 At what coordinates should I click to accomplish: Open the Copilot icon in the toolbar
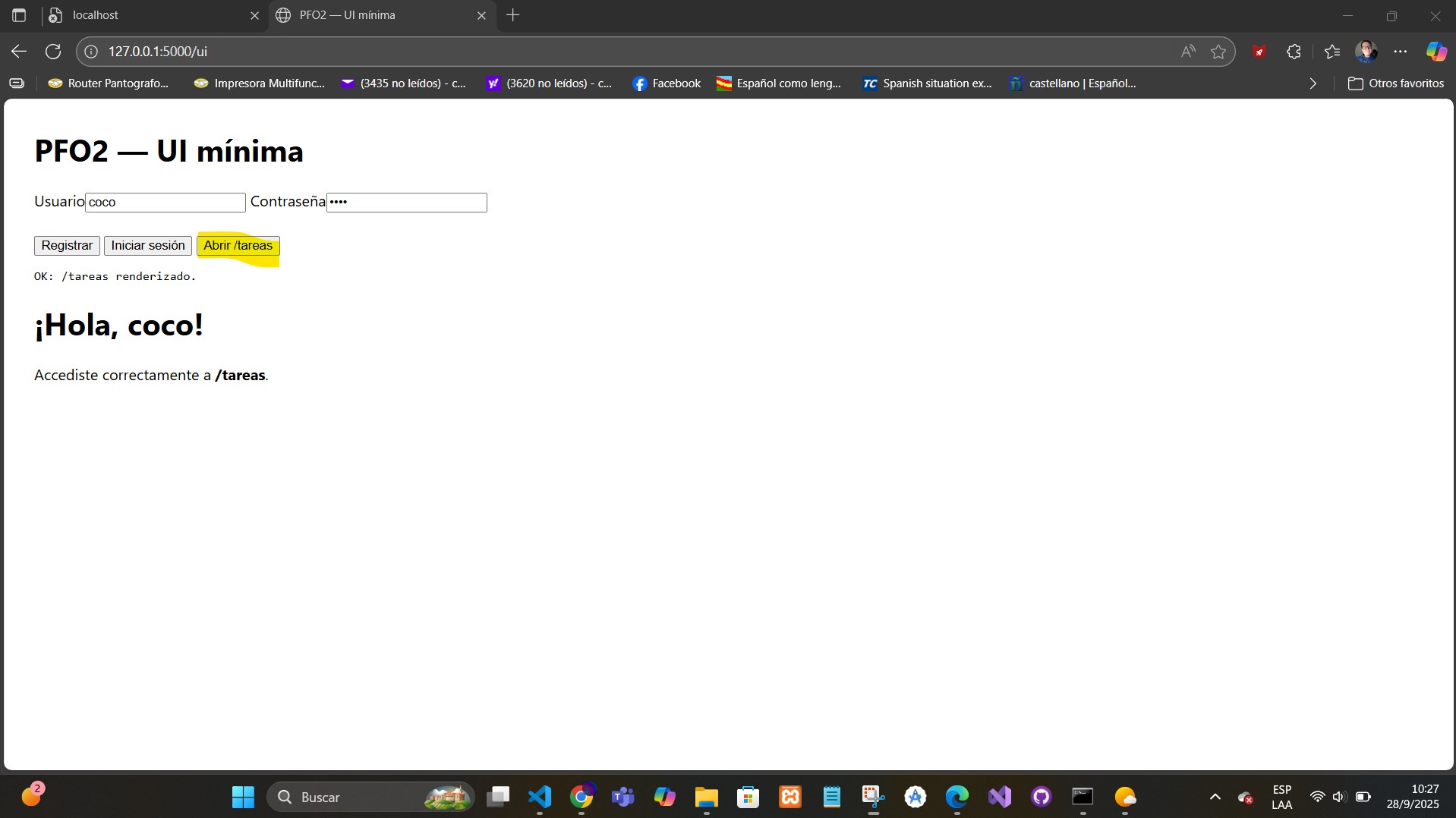[x=1436, y=52]
